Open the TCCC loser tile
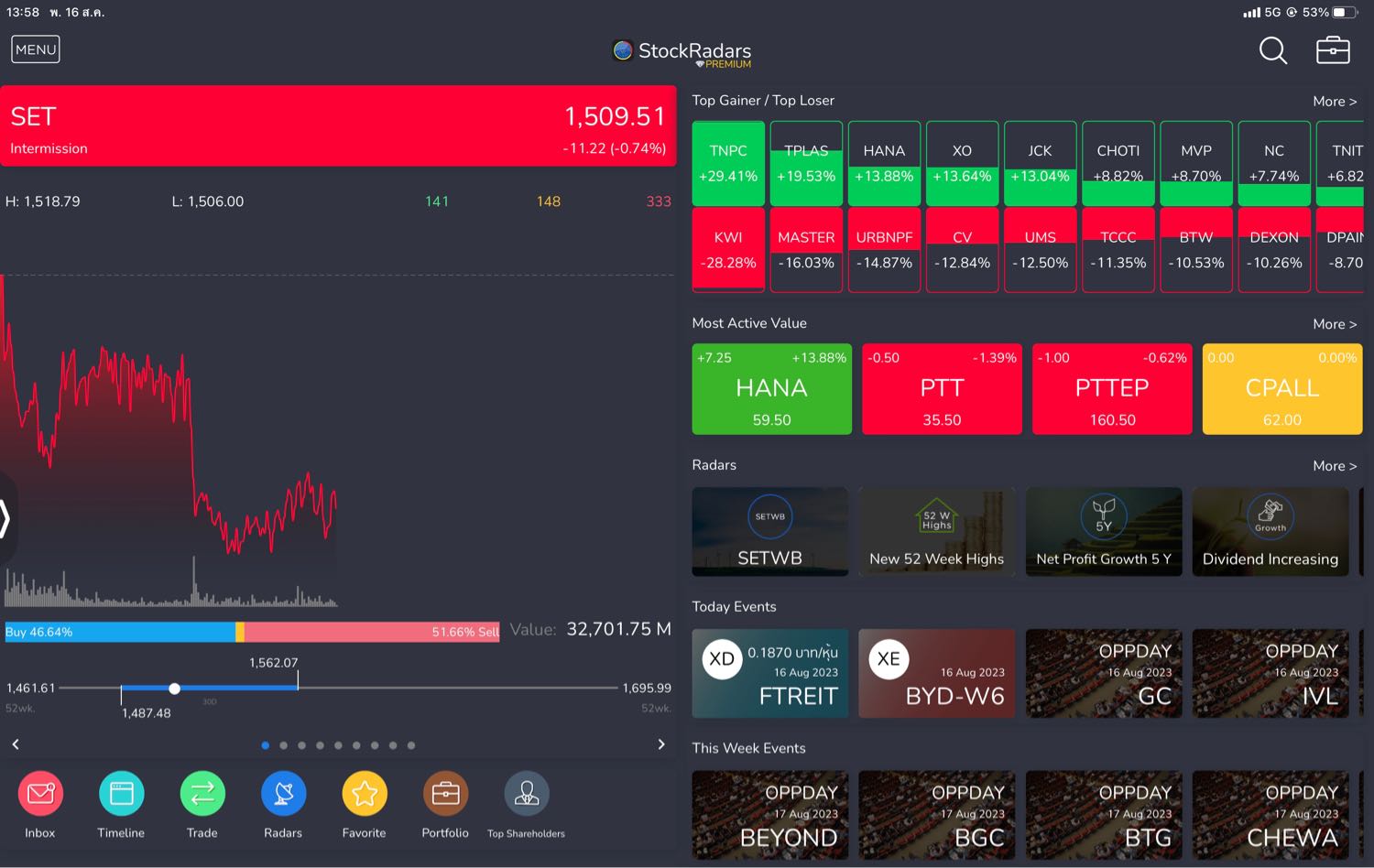1374x868 pixels. click(1118, 250)
